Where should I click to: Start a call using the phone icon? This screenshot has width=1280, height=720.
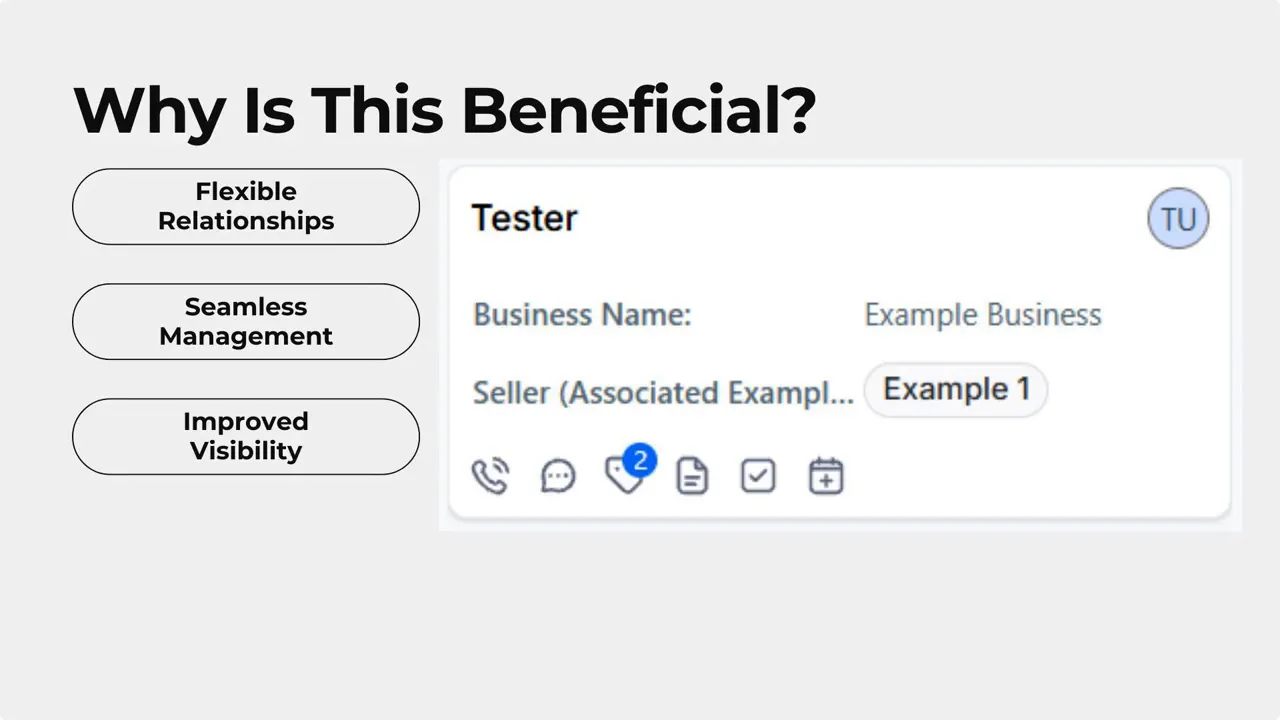[490, 475]
